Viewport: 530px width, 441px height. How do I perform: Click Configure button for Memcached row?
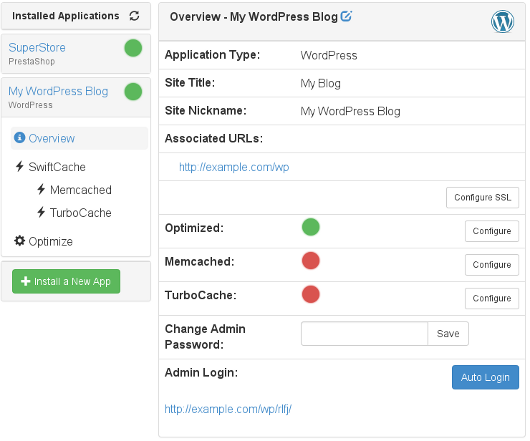[492, 265]
